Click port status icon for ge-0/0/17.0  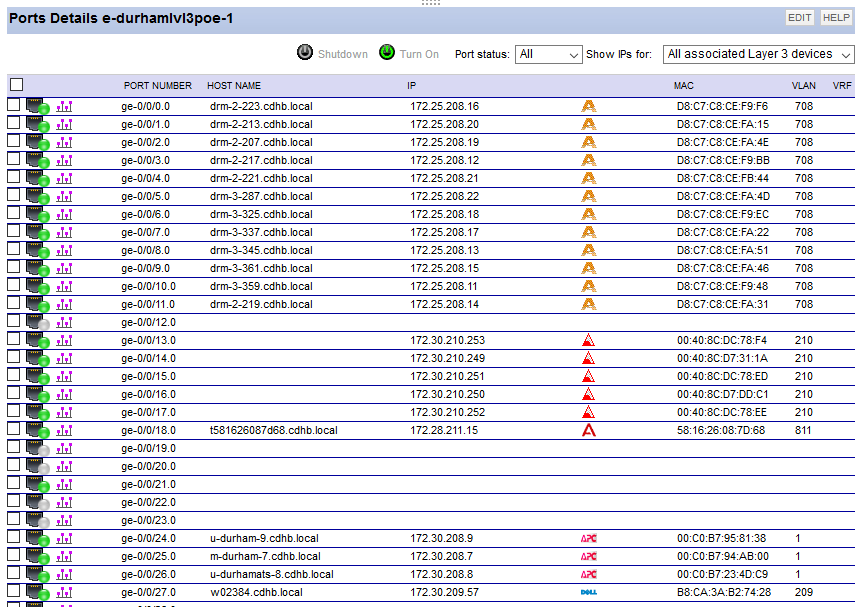pos(38,412)
